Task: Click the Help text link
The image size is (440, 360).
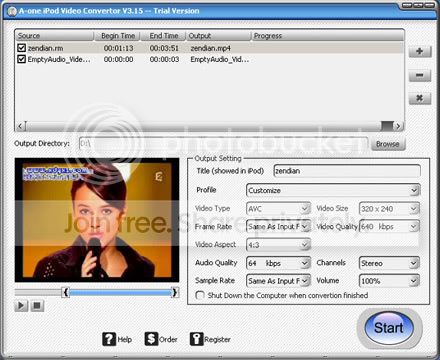Action: (125, 340)
